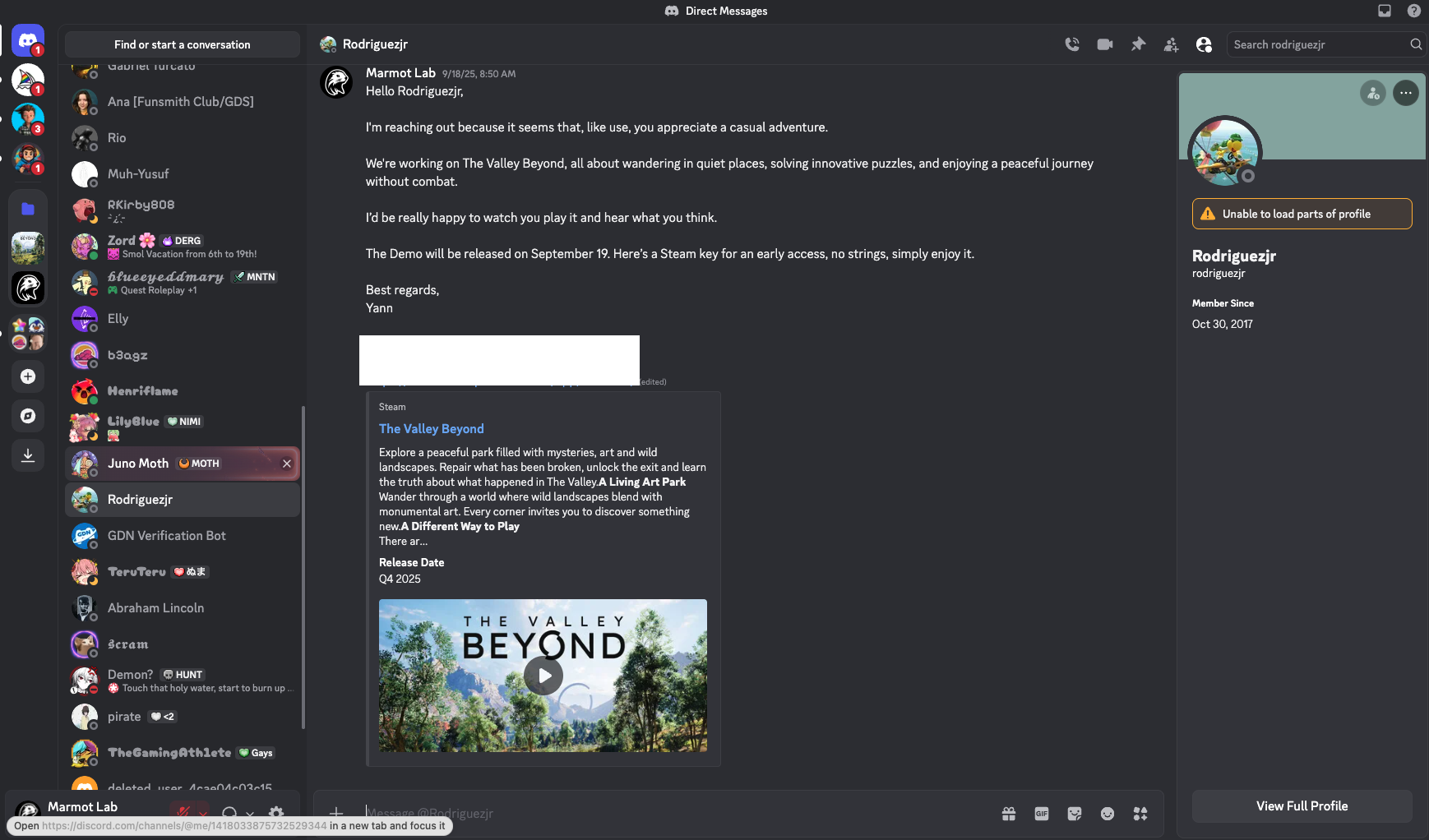Expand microphone input options chevron
This screenshot has width=1429, height=840.
203,813
